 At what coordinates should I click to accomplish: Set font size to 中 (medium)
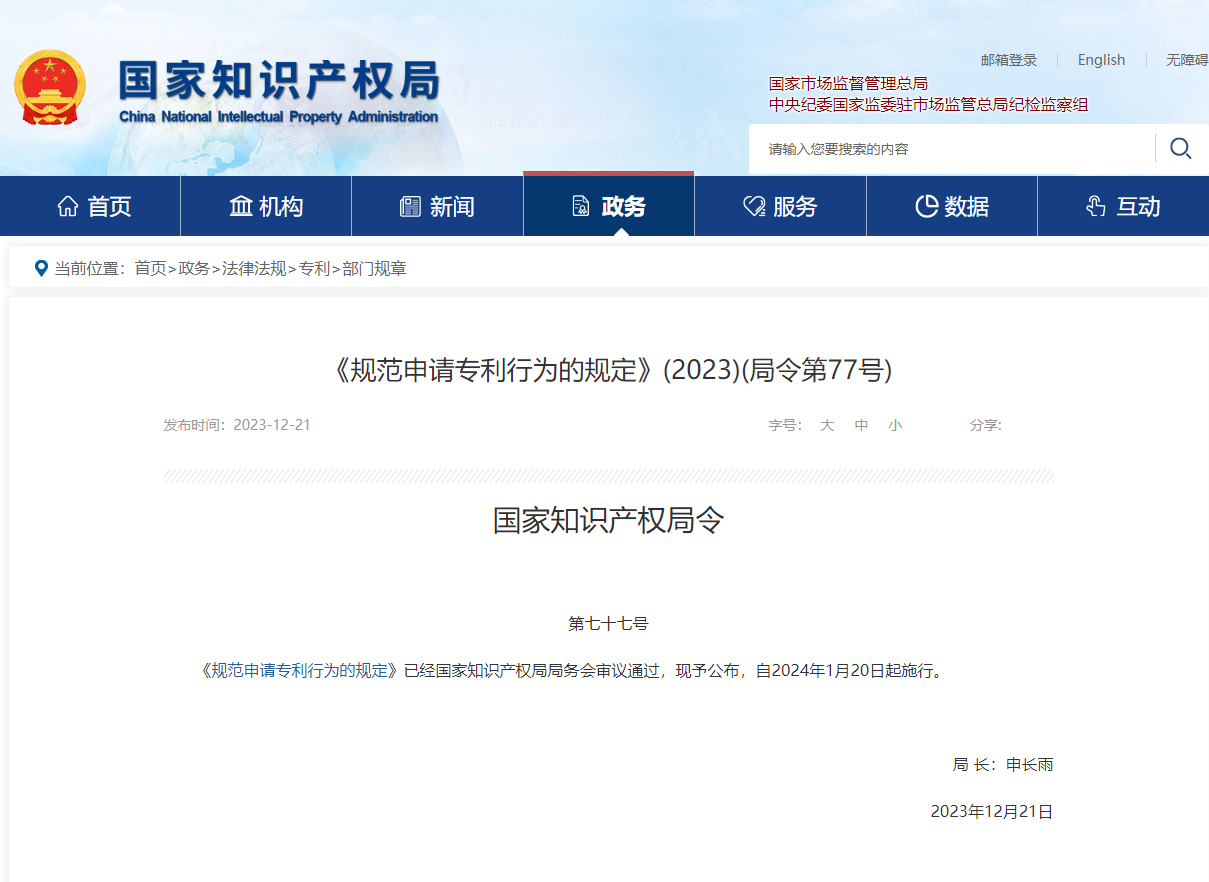(x=861, y=425)
